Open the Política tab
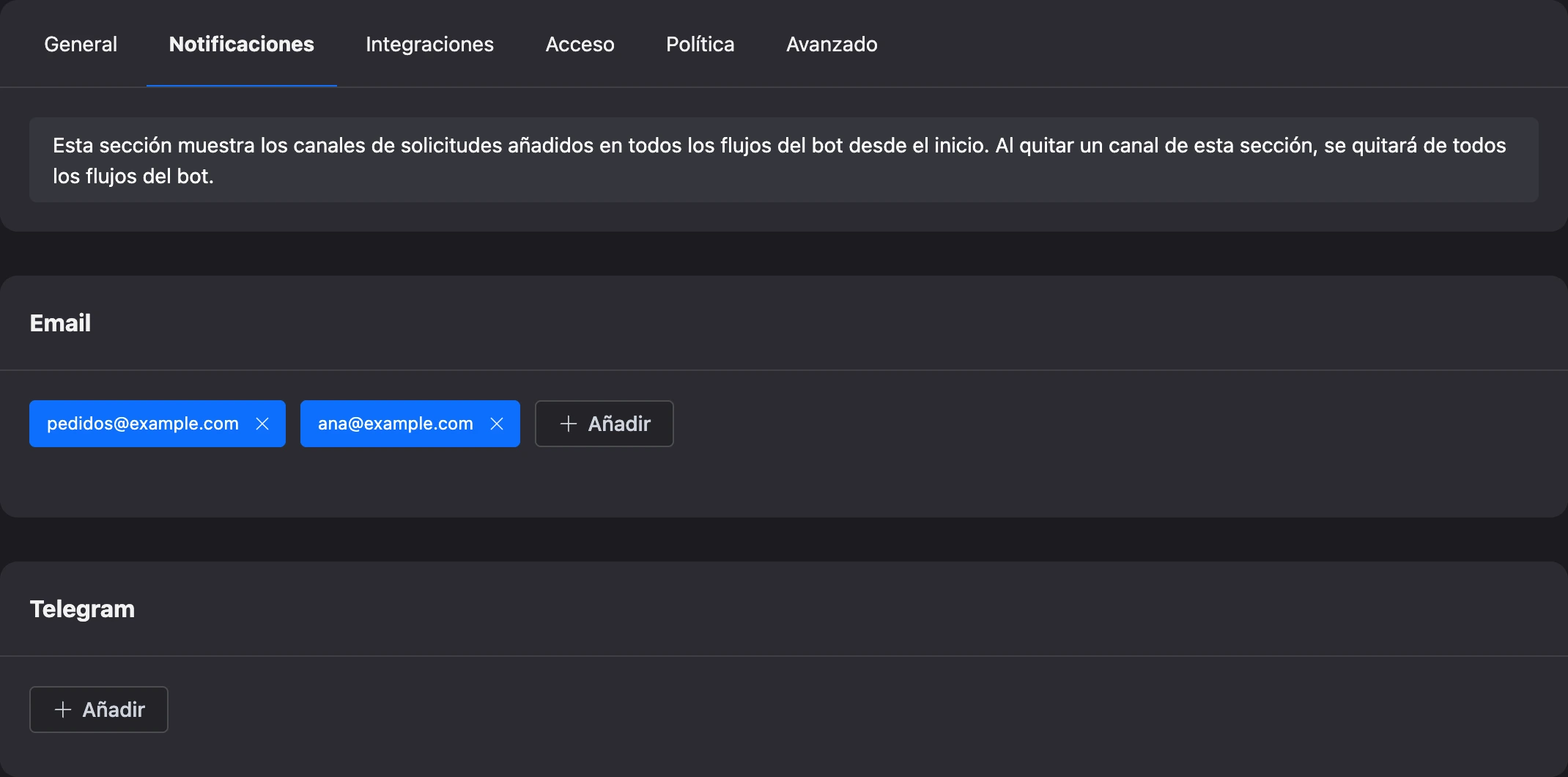 pyautogui.click(x=700, y=44)
